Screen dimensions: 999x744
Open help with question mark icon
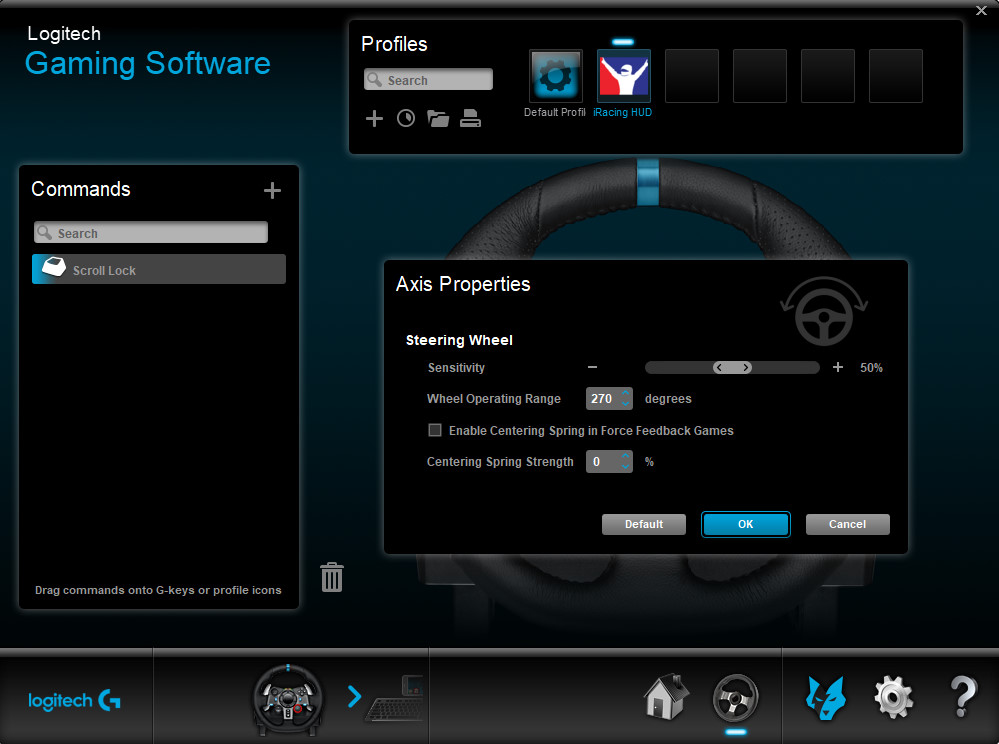click(962, 696)
